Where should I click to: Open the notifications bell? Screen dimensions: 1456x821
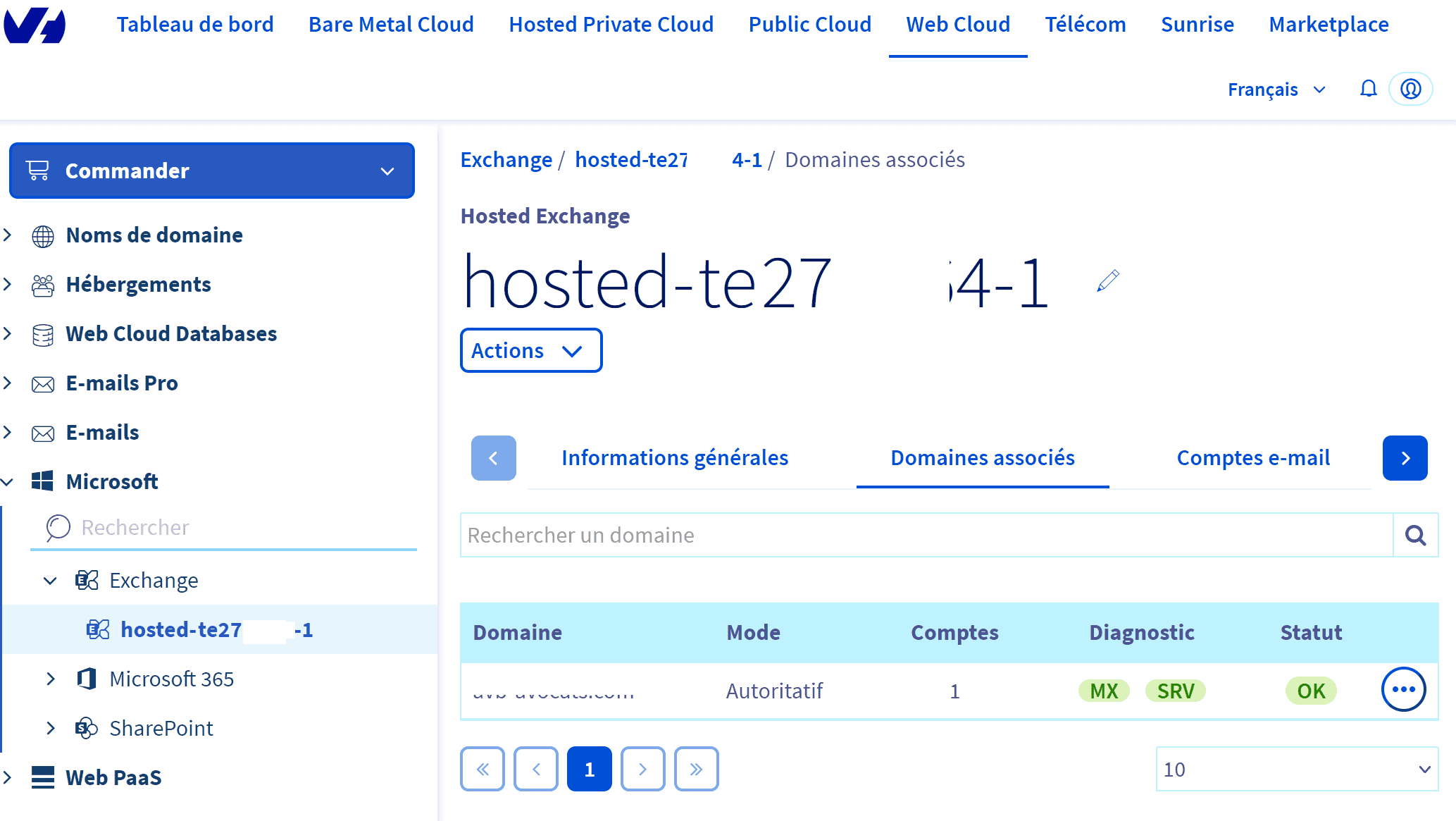(x=1368, y=89)
